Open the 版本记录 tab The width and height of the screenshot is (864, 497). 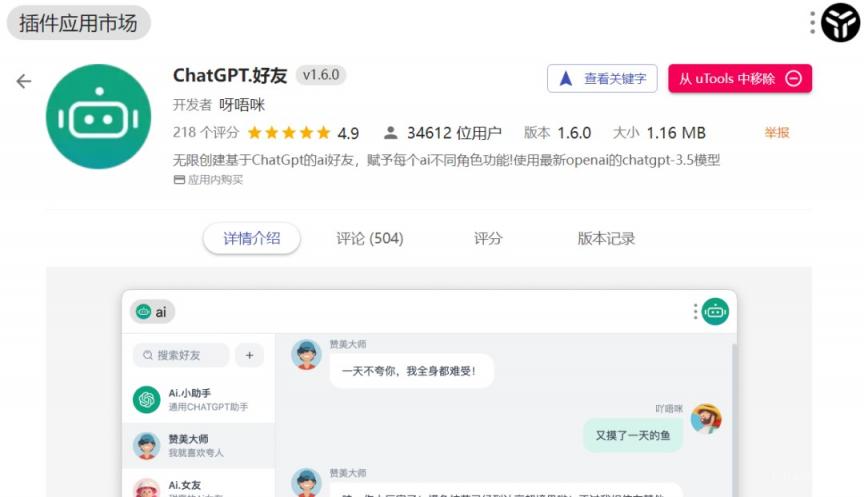(x=606, y=239)
